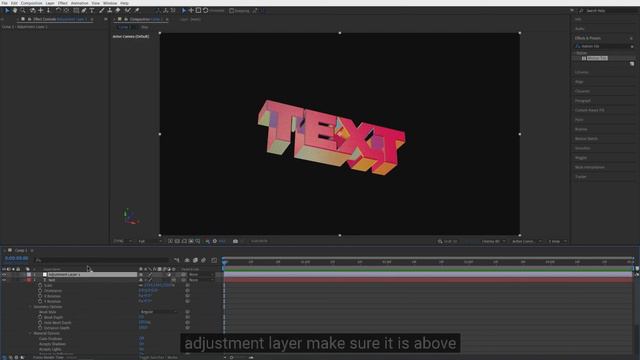Click the frame blending icon in timeline

click(196, 260)
